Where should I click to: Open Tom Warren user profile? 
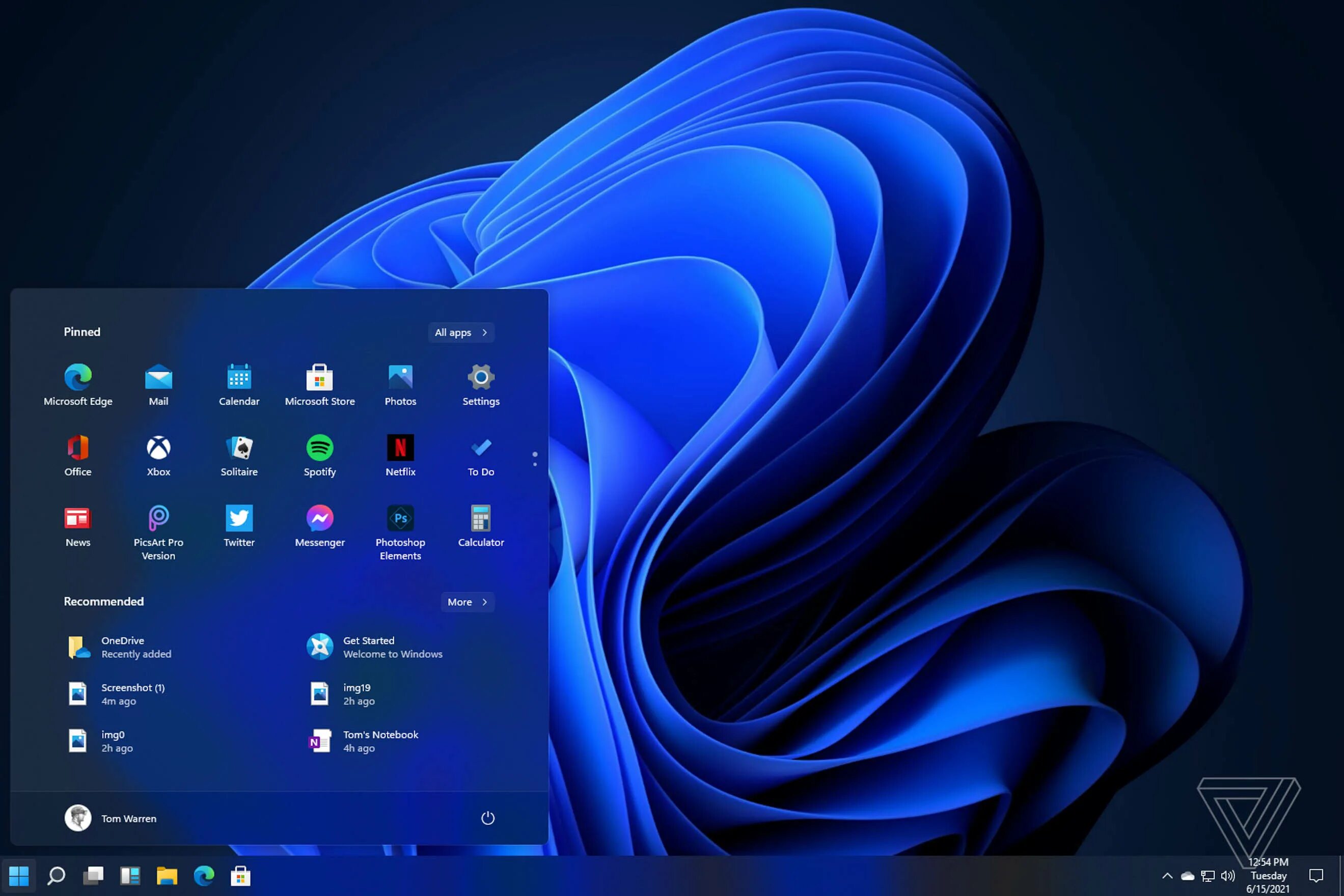tap(112, 818)
